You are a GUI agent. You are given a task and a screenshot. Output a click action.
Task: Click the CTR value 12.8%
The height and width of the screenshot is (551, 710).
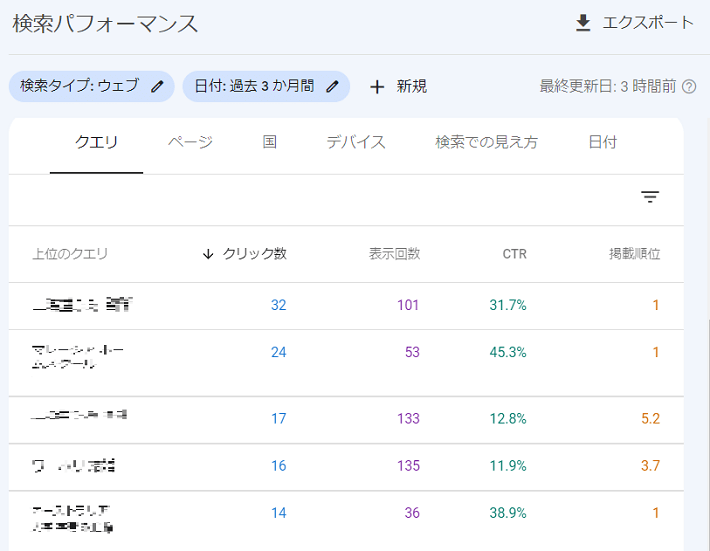(x=508, y=418)
